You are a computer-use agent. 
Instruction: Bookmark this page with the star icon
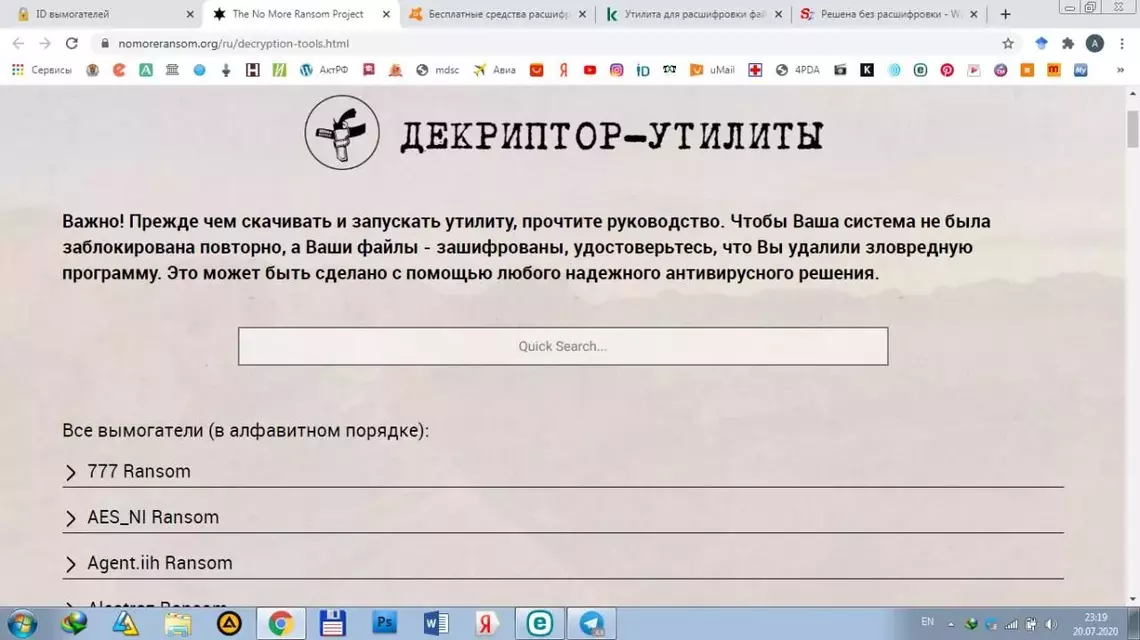click(1008, 44)
